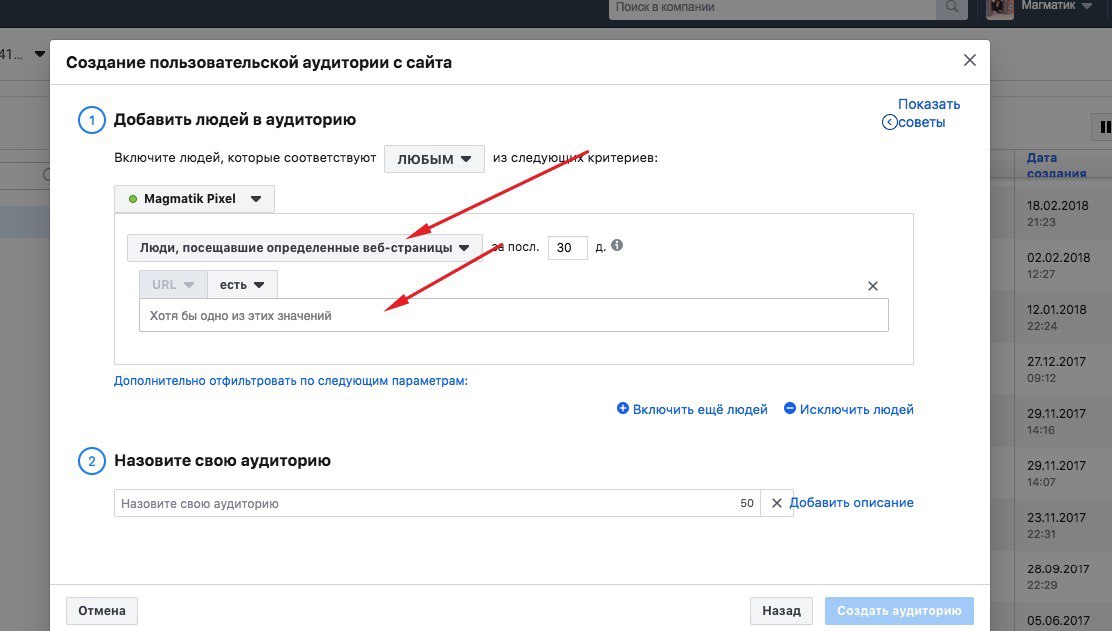The image size is (1112, 631).
Task: Click the URL values input field
Action: pos(513,316)
